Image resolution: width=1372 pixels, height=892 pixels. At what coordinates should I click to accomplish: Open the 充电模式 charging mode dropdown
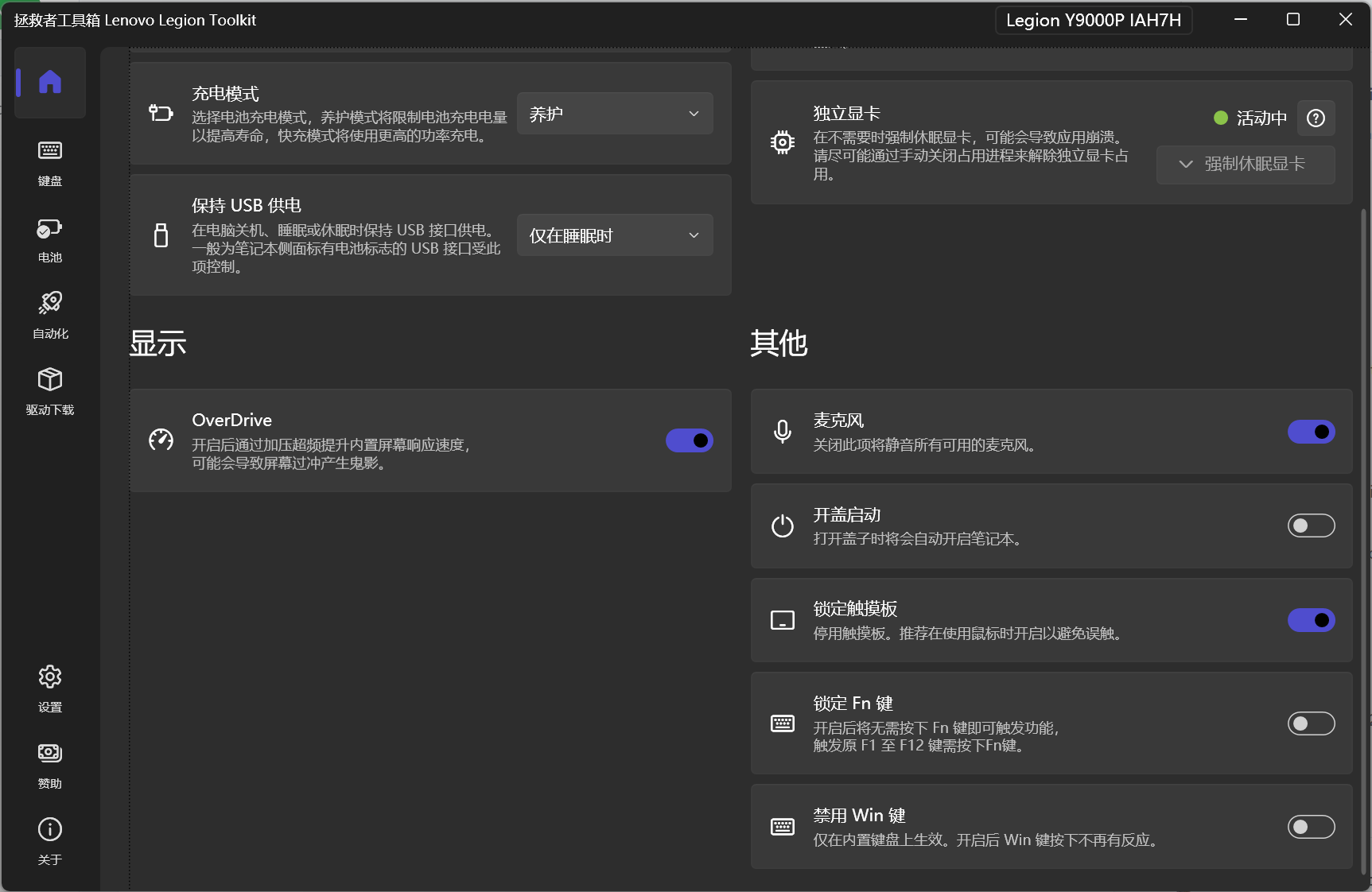coord(614,113)
